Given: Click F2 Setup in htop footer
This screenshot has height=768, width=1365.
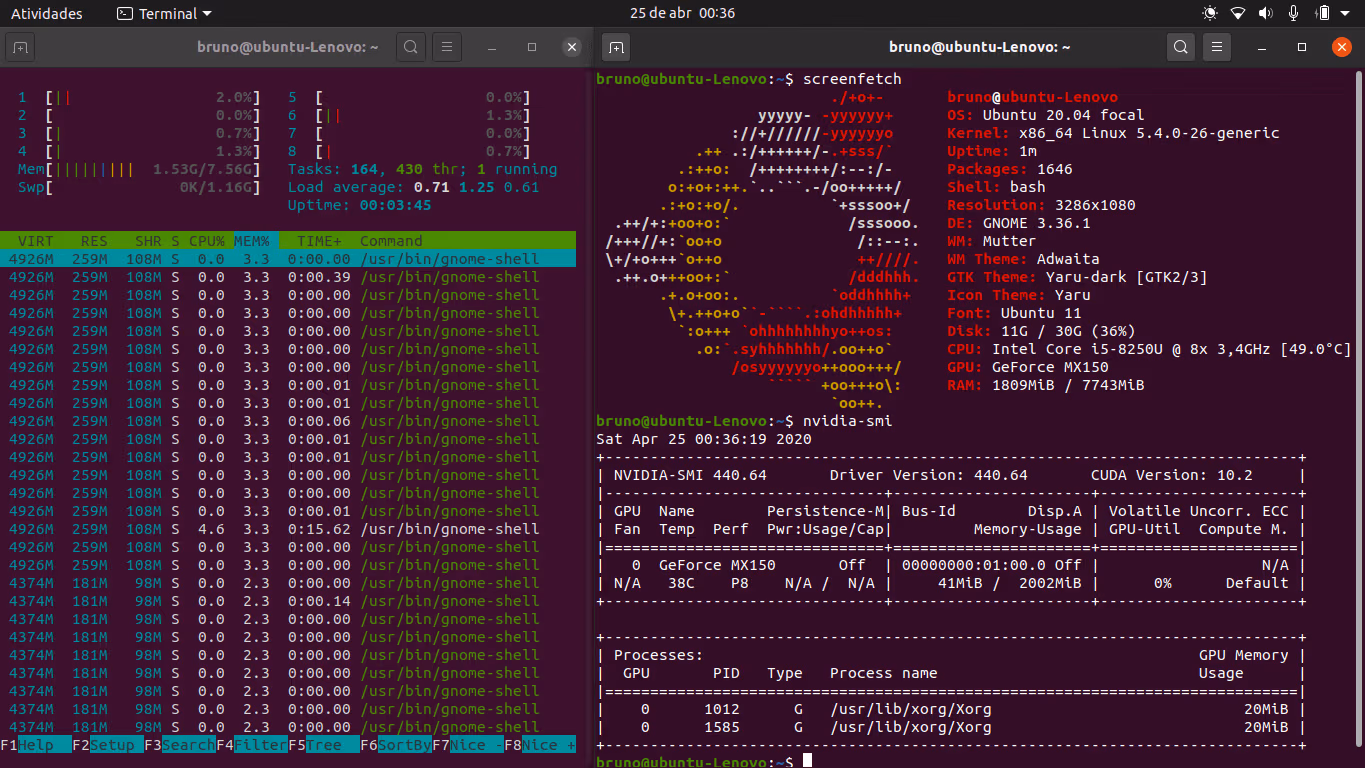Looking at the screenshot, I should click(108, 745).
